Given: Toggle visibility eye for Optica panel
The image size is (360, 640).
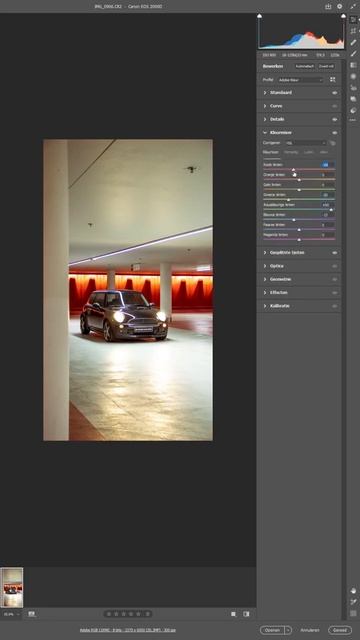Looking at the screenshot, I should pos(335,266).
